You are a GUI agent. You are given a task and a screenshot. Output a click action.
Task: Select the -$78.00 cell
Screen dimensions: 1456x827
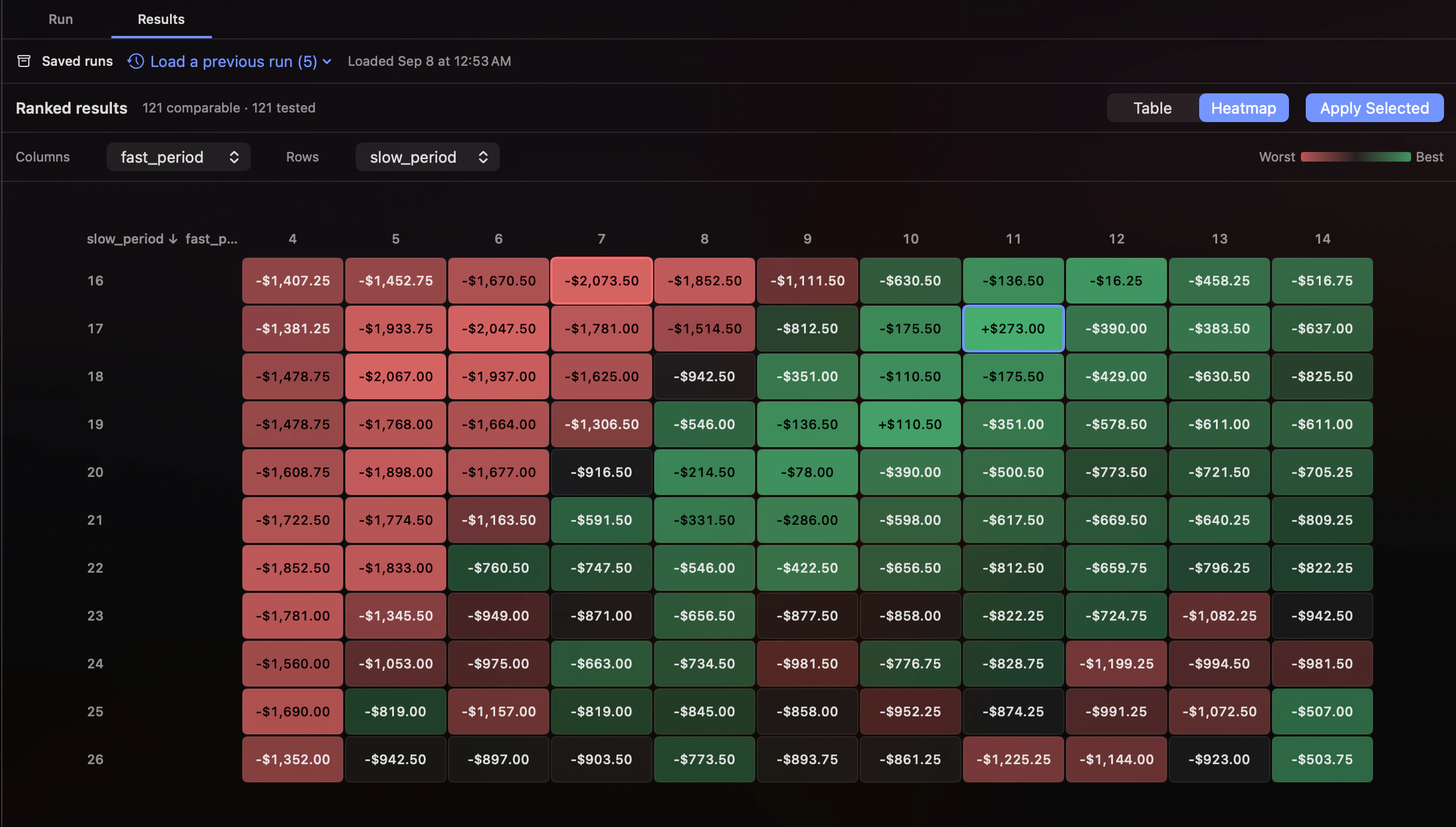pos(807,472)
